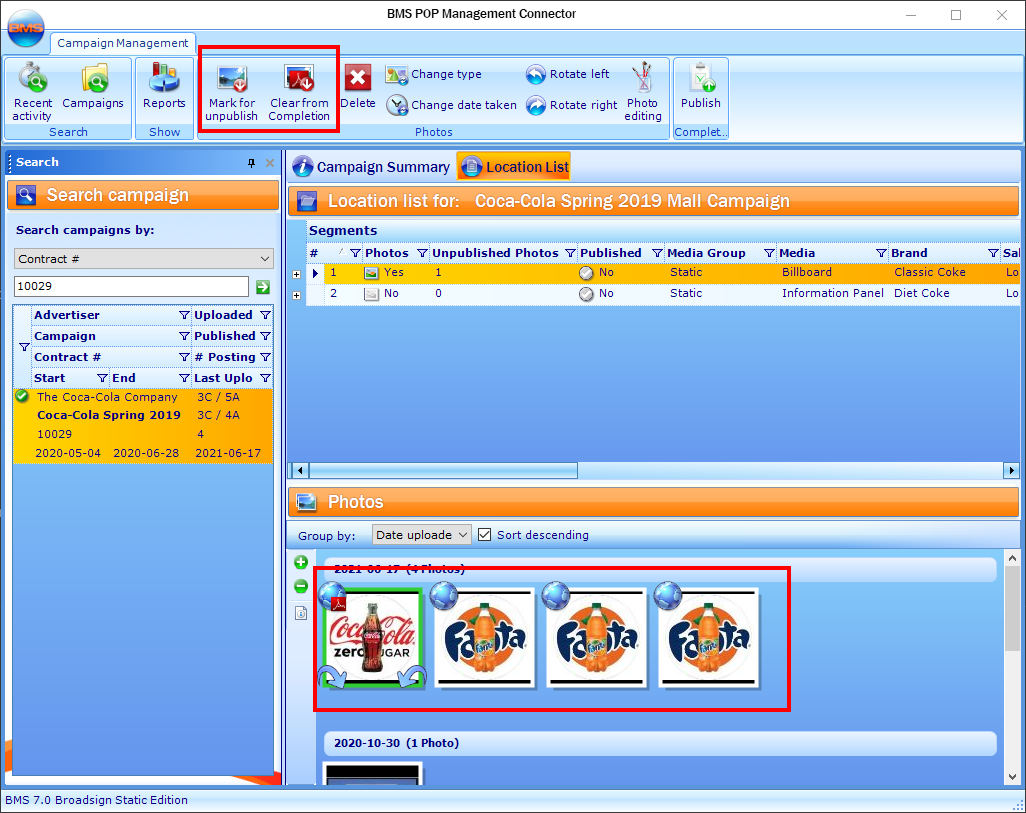Screen dimensions: 1026x813
Task: Click photos panel scroll down arrow
Action: point(1012,776)
